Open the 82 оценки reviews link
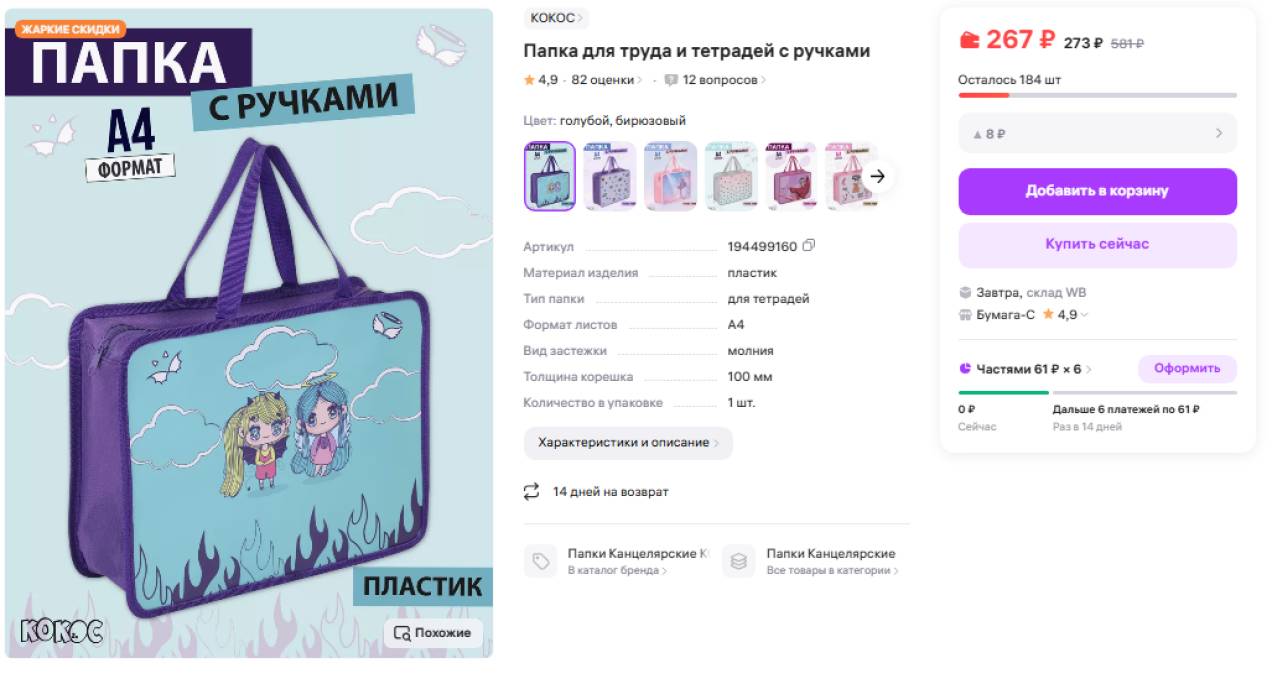The width and height of the screenshot is (1272, 684). tap(607, 80)
